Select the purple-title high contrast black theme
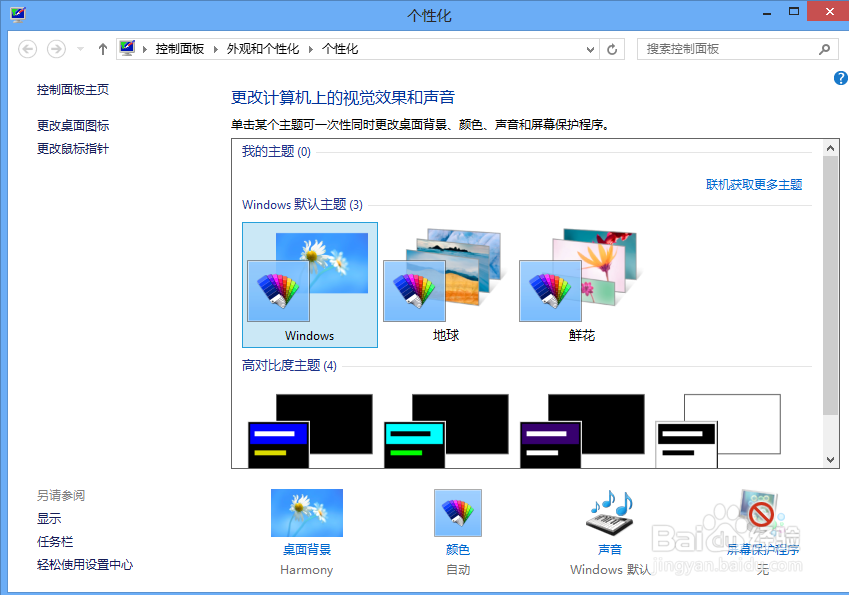This screenshot has width=849, height=595. 582,431
